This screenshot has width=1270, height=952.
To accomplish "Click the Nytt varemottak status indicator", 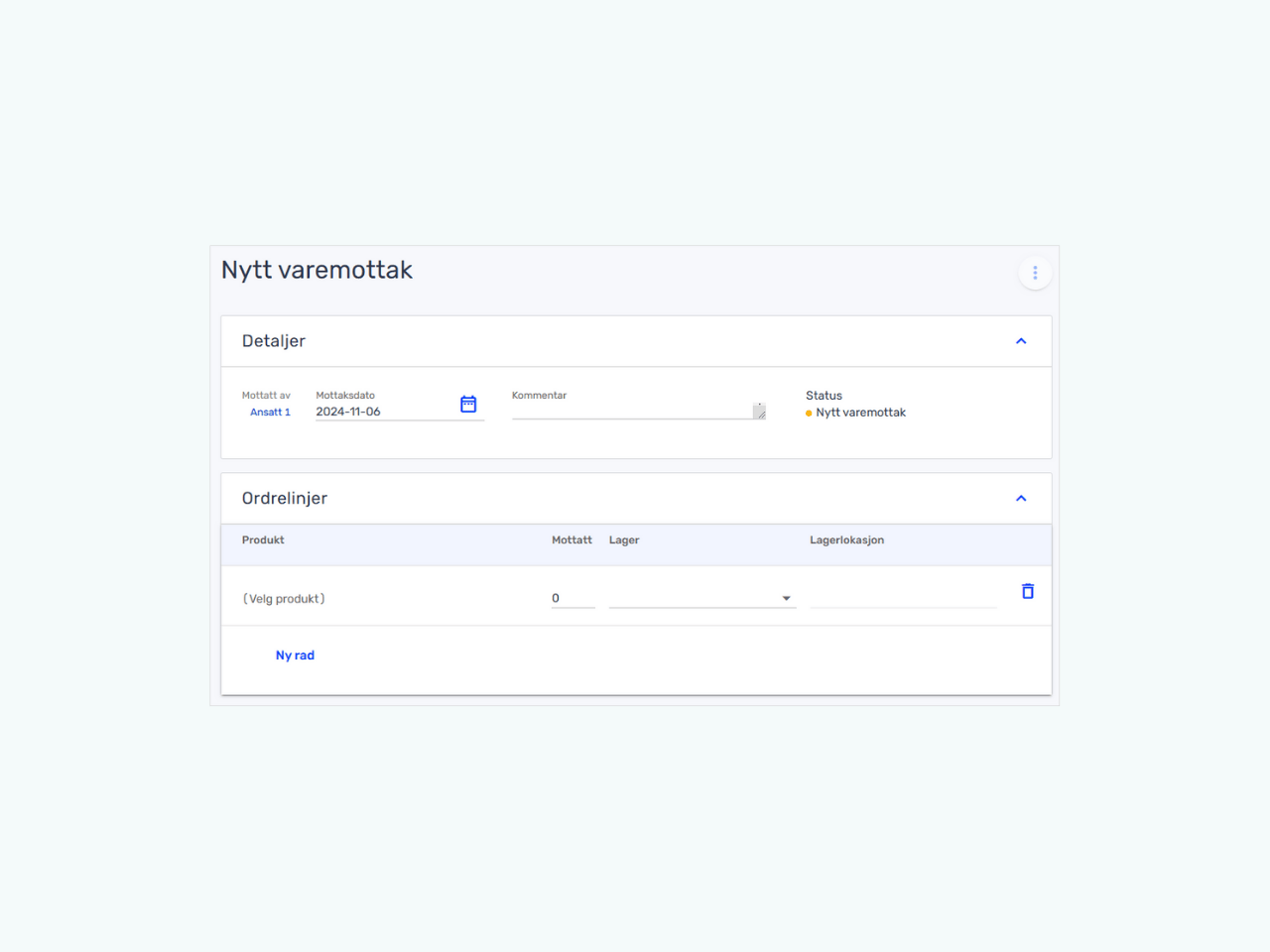I will point(855,413).
